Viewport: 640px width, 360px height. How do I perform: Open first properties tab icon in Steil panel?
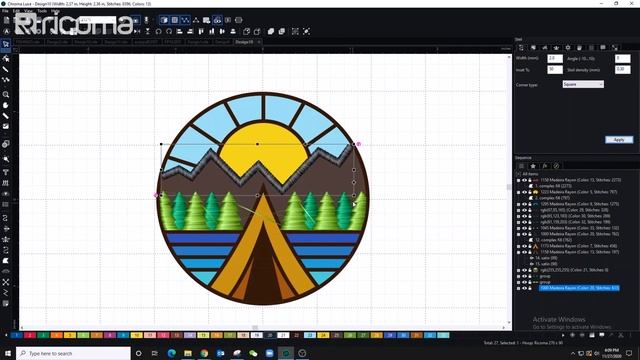(521, 48)
